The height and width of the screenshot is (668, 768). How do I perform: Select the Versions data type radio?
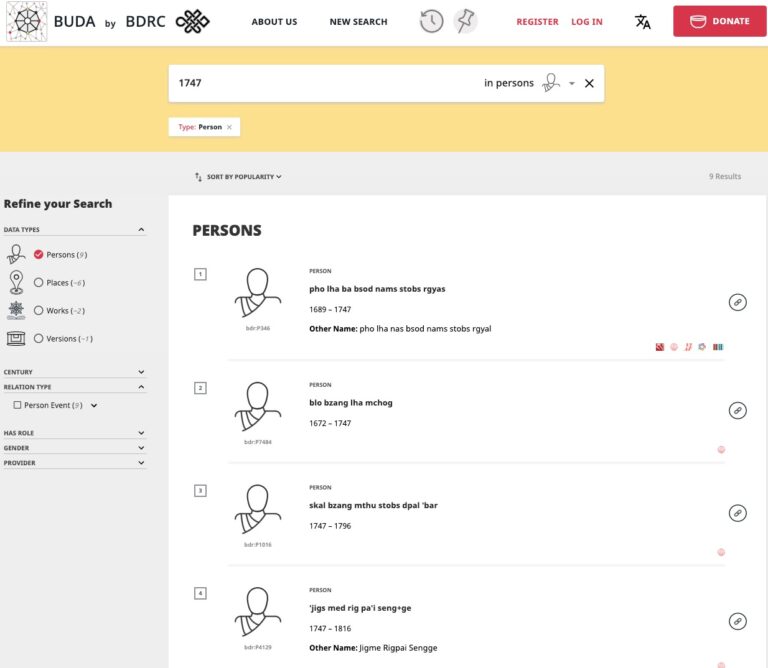(39, 339)
